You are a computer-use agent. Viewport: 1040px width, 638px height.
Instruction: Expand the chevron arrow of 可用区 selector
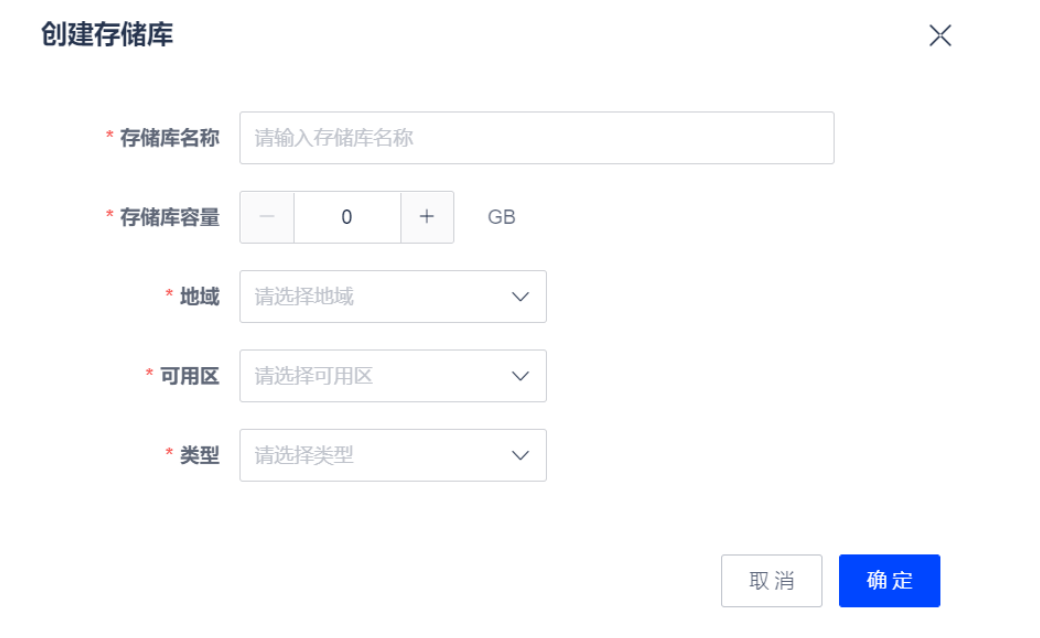[521, 376]
